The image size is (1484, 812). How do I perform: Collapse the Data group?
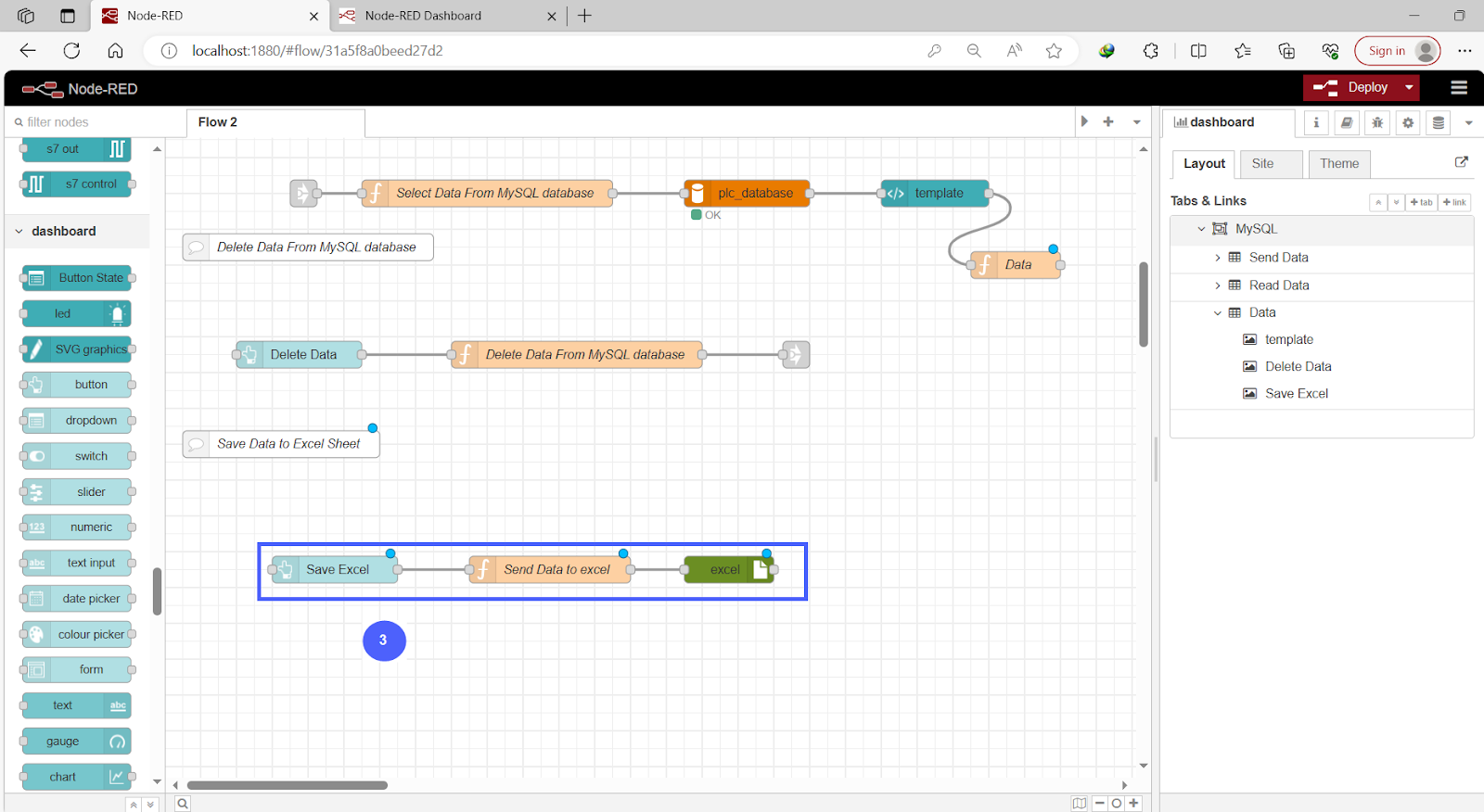click(x=1218, y=313)
